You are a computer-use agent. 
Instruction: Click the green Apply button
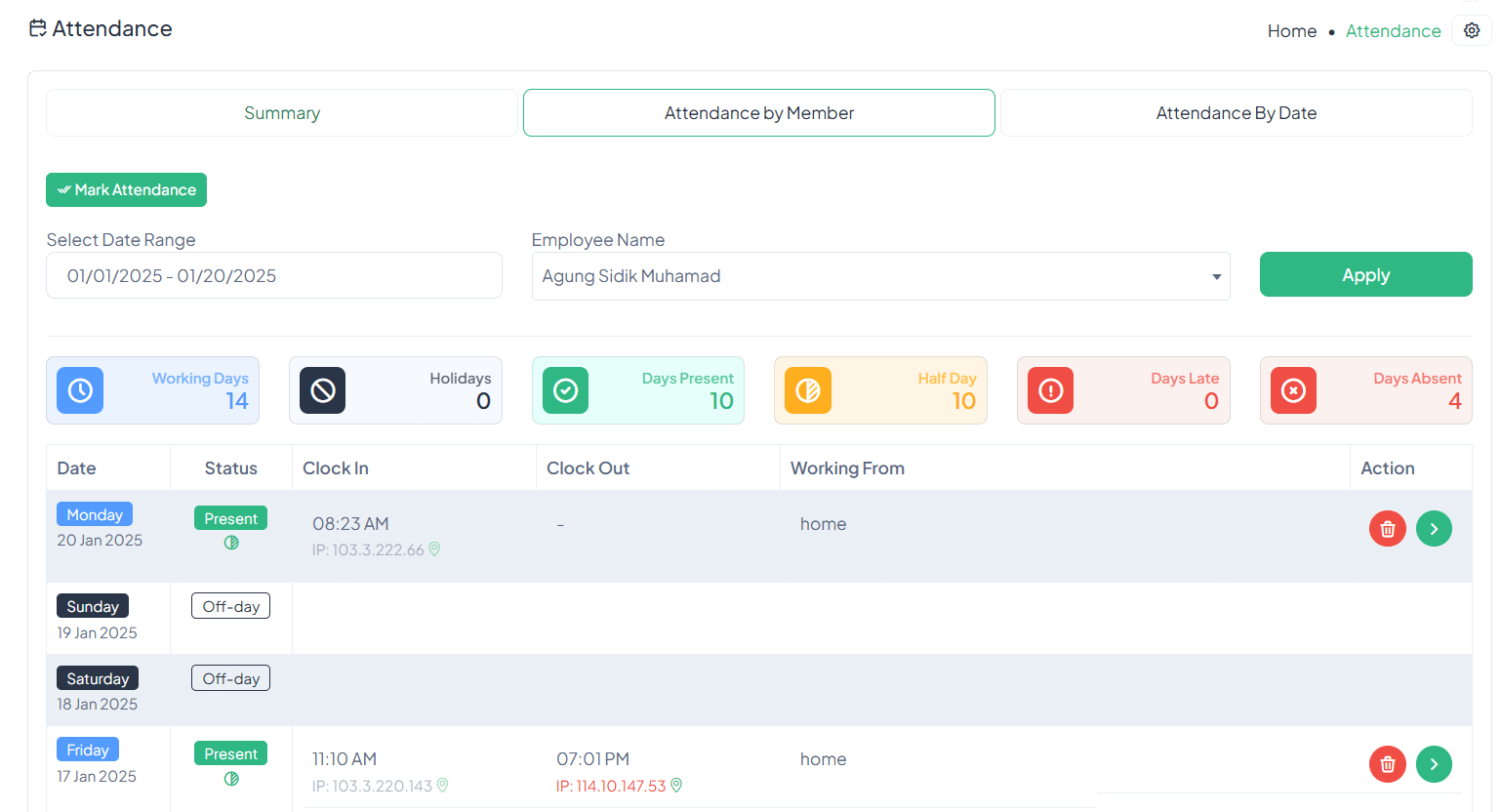pyautogui.click(x=1365, y=275)
